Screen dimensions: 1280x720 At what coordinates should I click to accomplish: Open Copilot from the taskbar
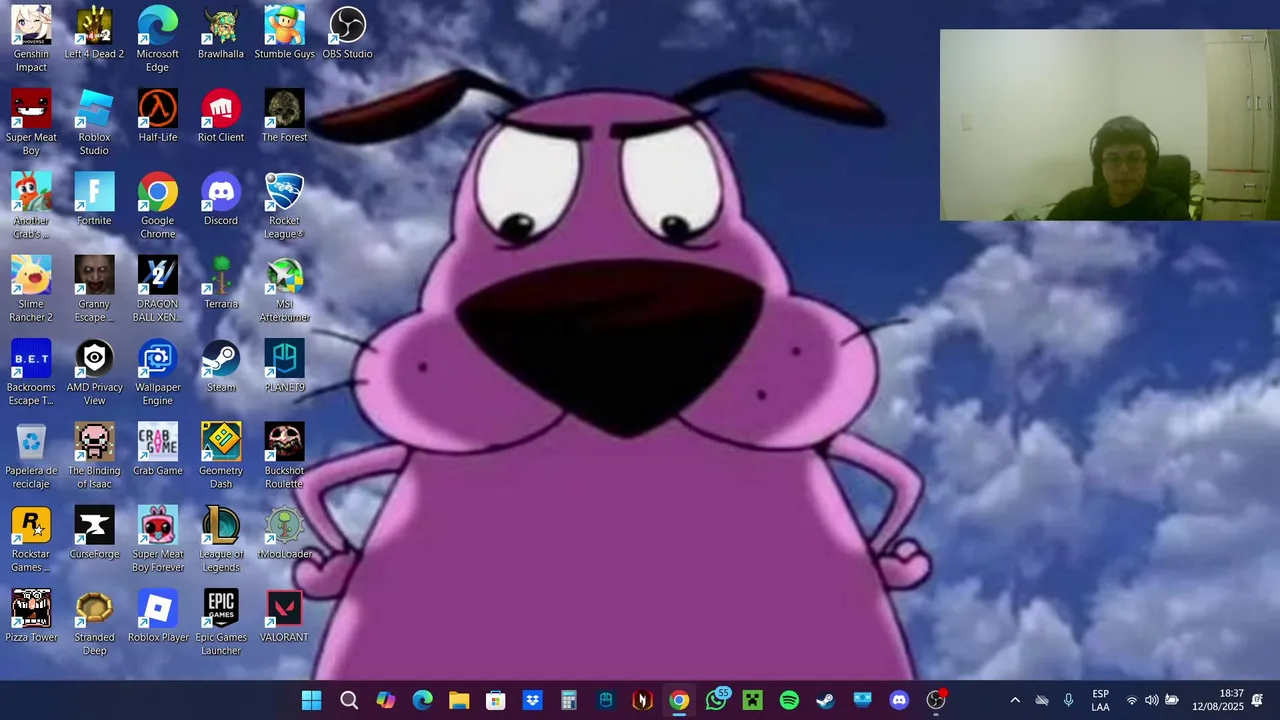[x=386, y=700]
